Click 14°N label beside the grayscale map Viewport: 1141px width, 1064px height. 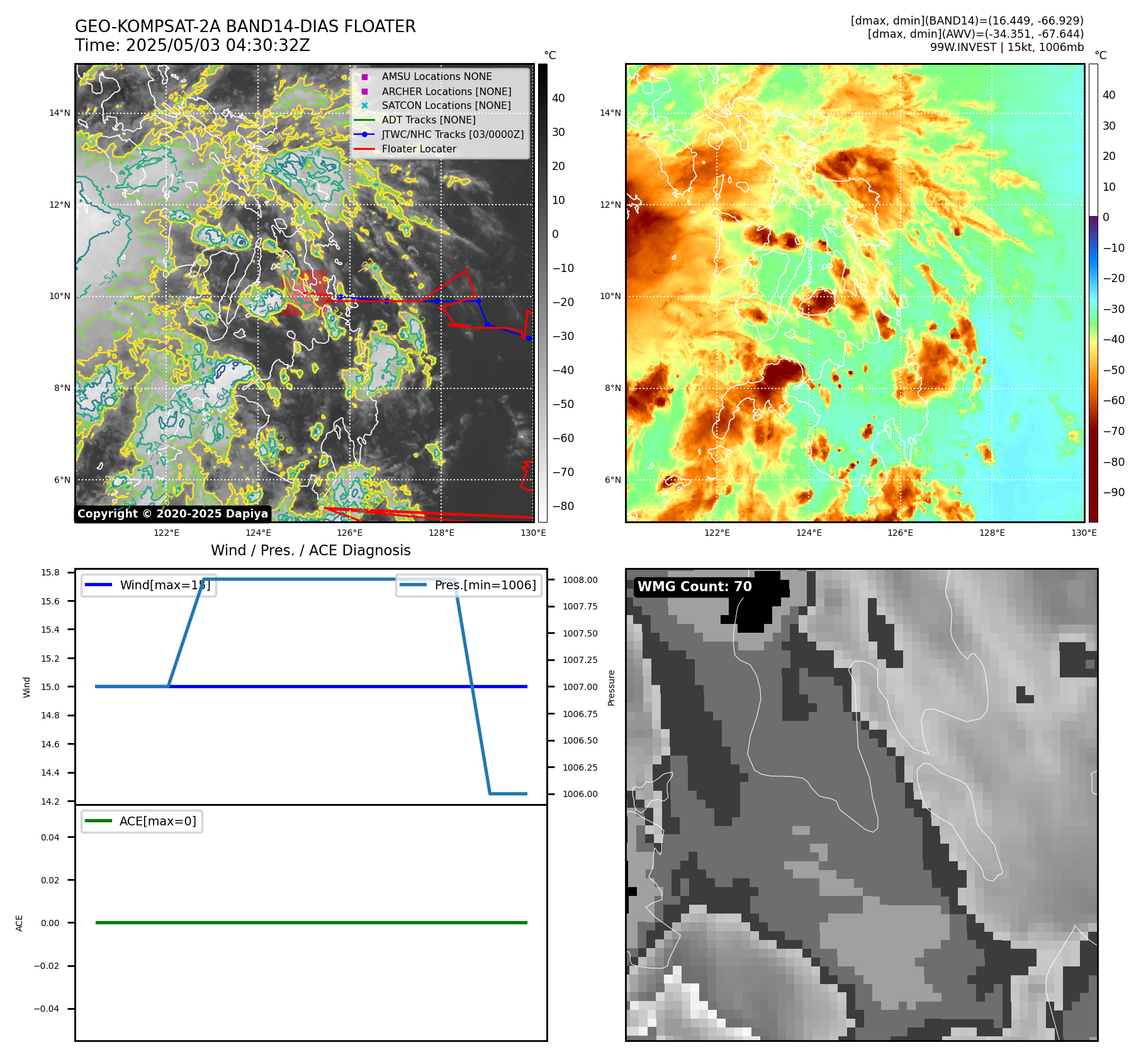[x=60, y=113]
